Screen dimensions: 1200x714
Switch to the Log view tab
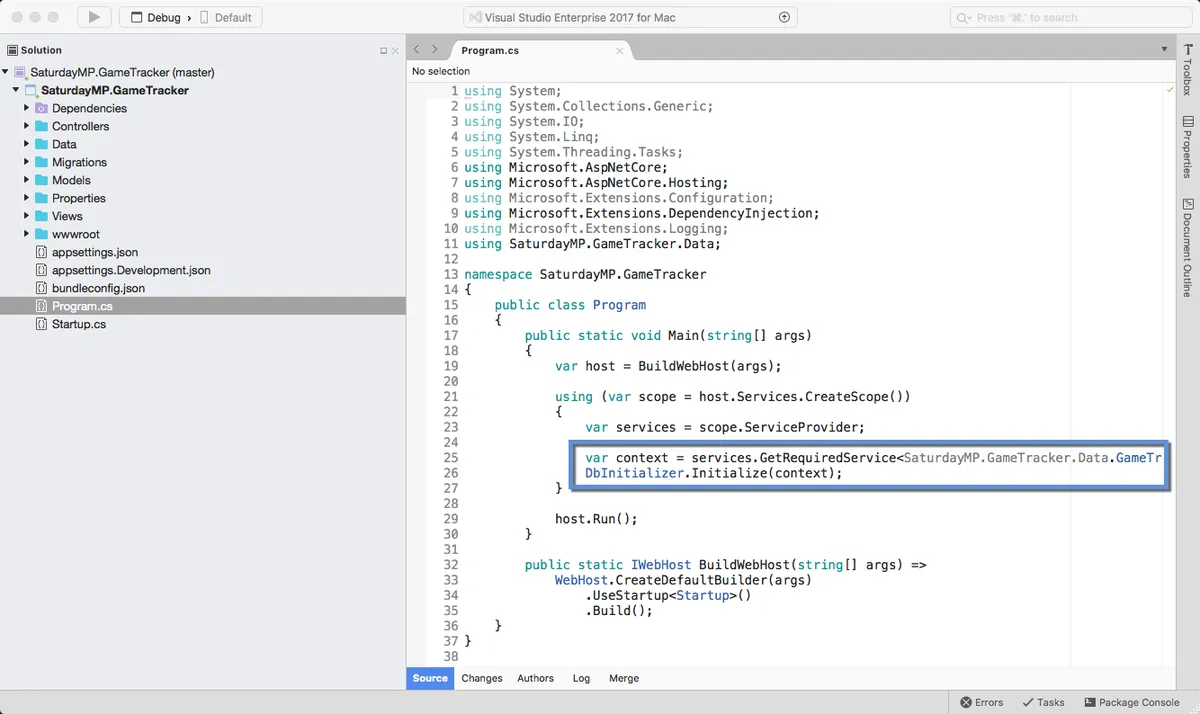coord(581,678)
